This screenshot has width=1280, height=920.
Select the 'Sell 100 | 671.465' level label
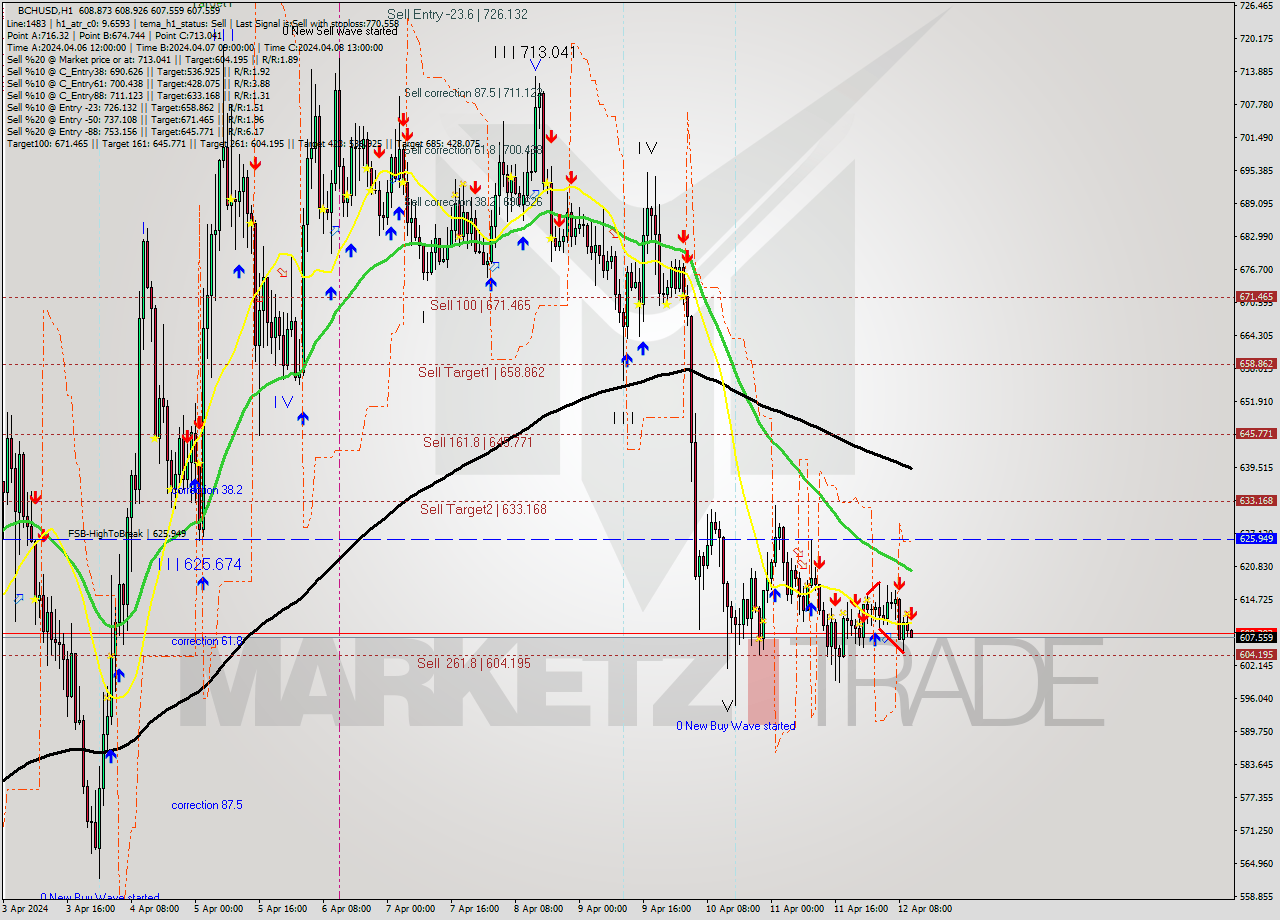click(480, 305)
